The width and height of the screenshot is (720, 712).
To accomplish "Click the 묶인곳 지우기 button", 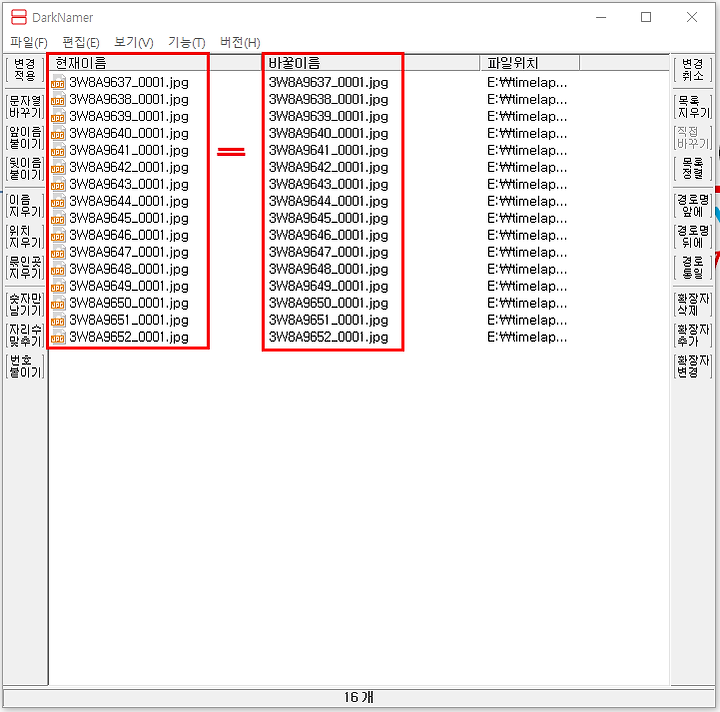I will coord(25,267).
